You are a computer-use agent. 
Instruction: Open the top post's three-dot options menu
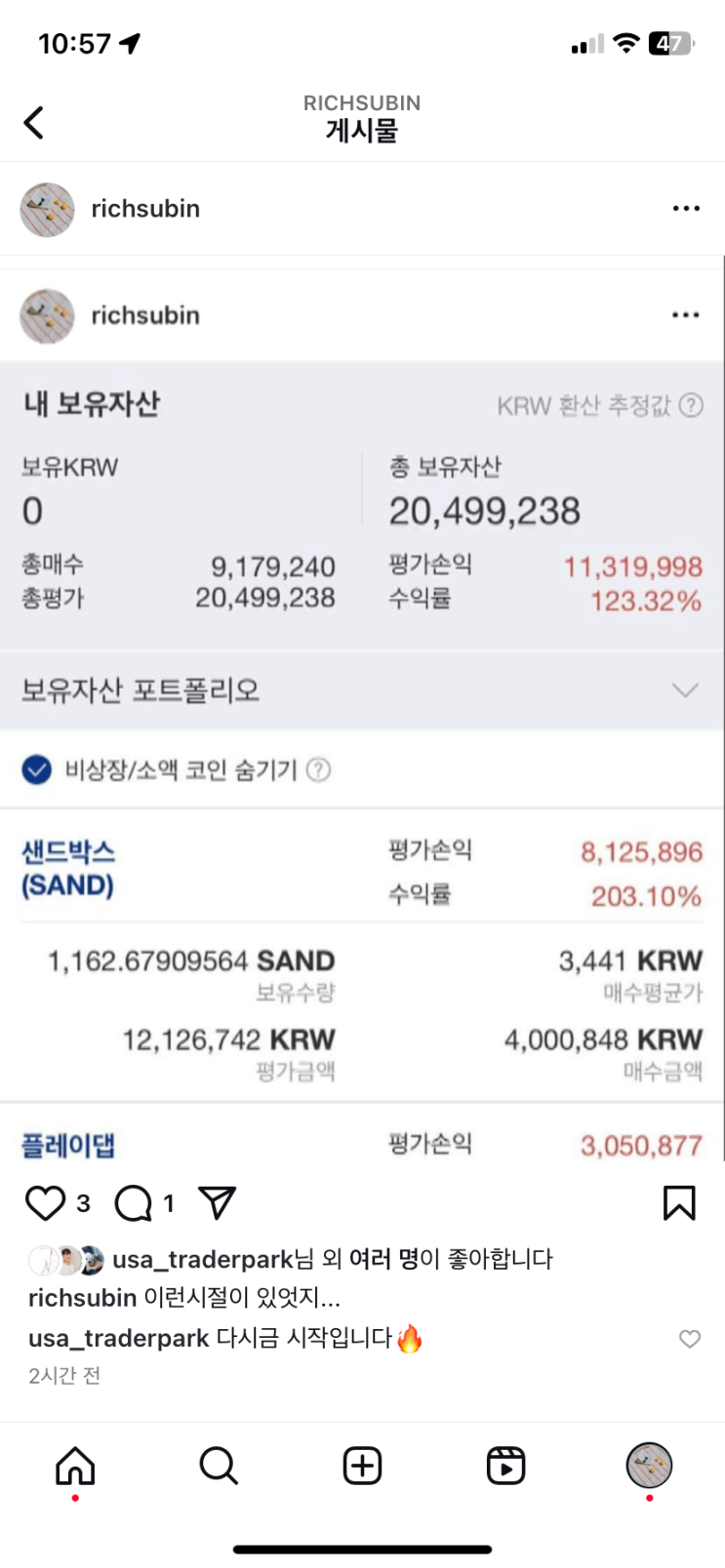click(686, 209)
